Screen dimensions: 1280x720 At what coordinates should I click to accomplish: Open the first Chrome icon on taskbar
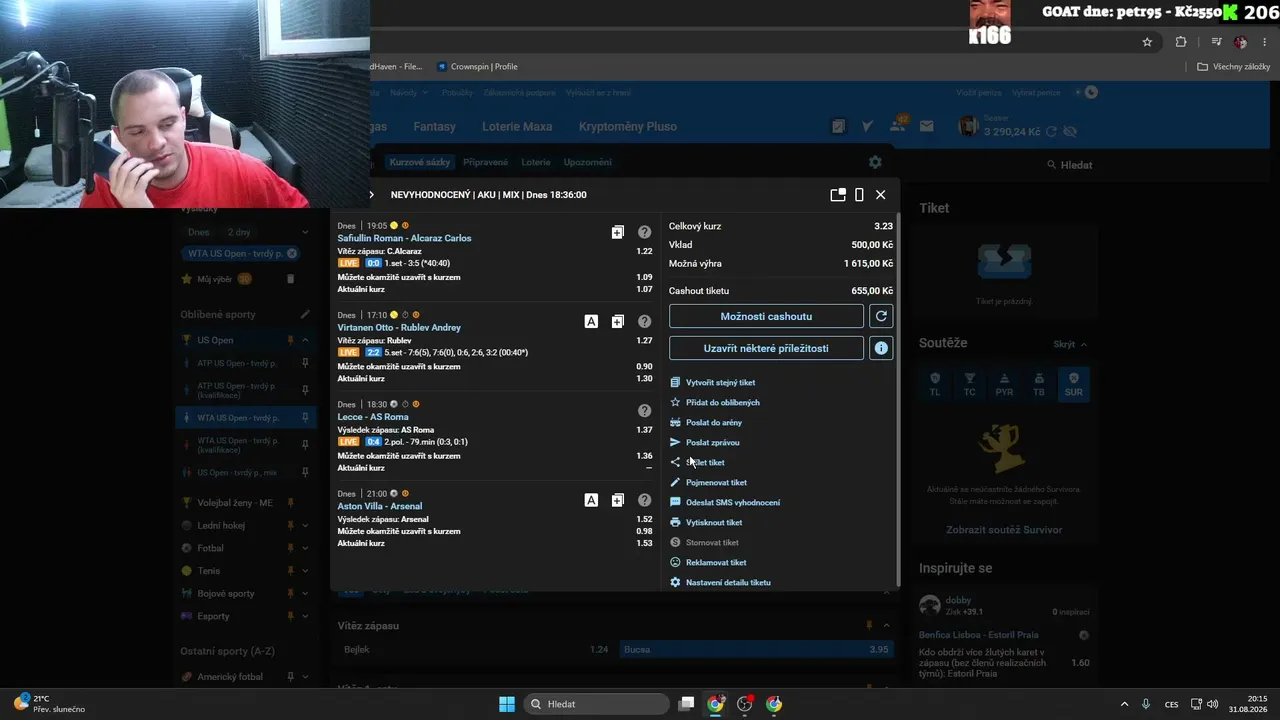coord(715,704)
